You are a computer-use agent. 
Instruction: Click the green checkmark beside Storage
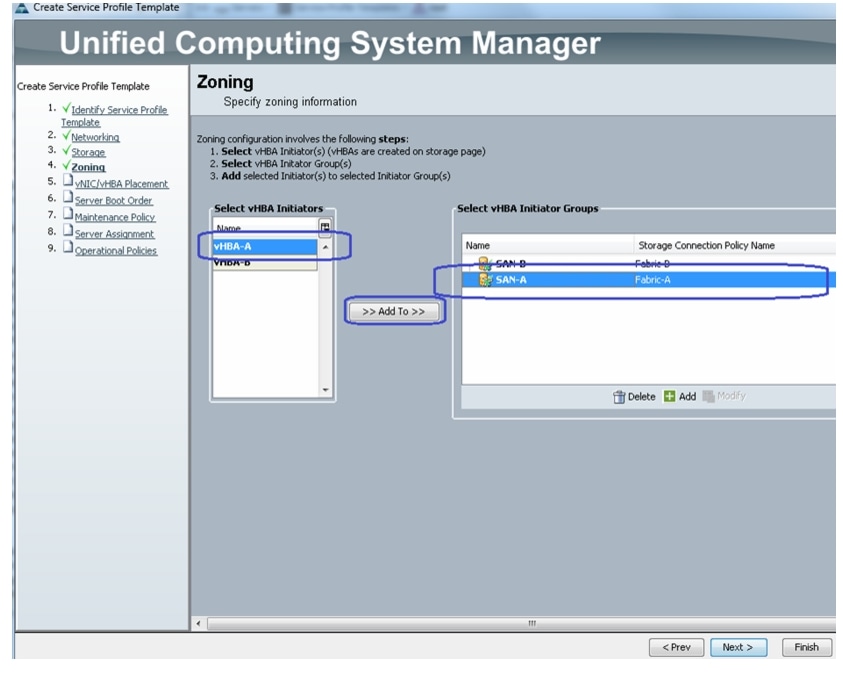(66, 150)
